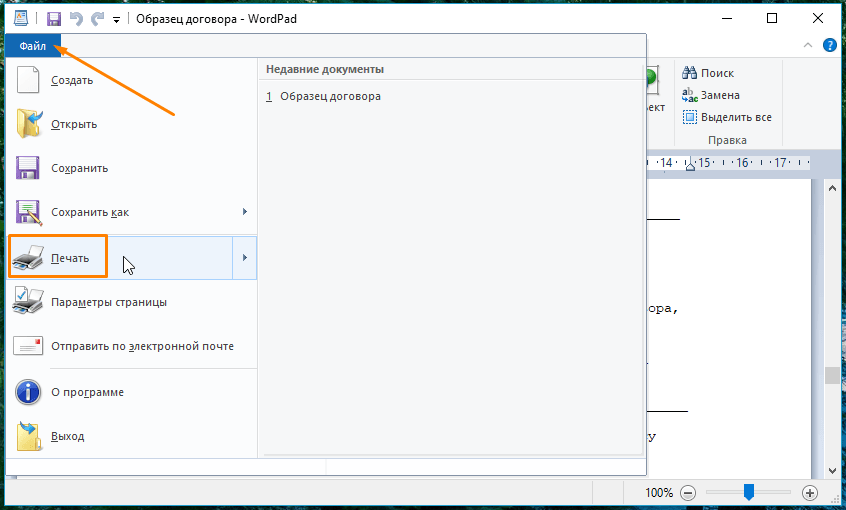Click the zoom out minus button

tap(687, 493)
